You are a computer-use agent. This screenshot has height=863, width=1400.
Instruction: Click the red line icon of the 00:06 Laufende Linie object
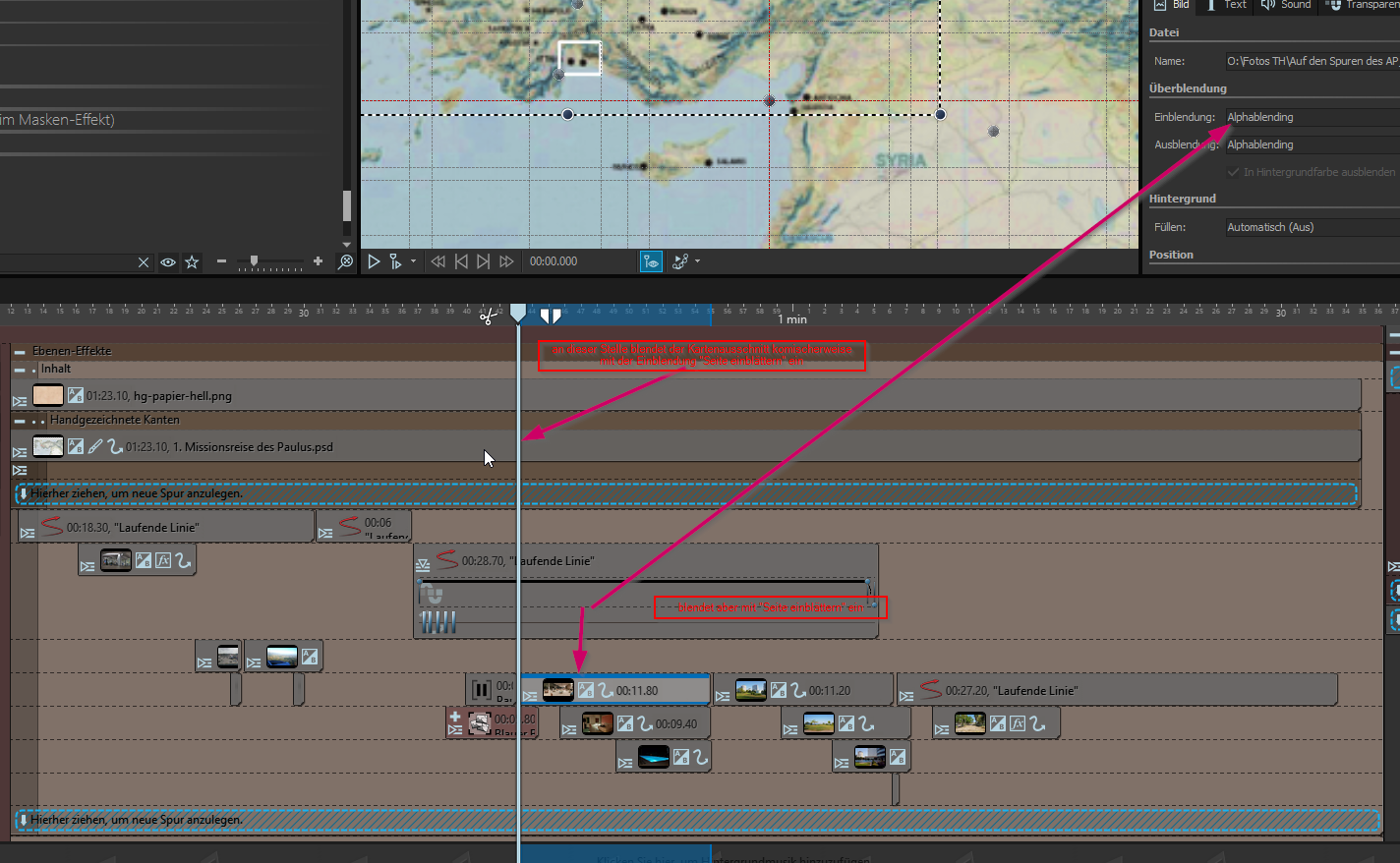coord(349,527)
